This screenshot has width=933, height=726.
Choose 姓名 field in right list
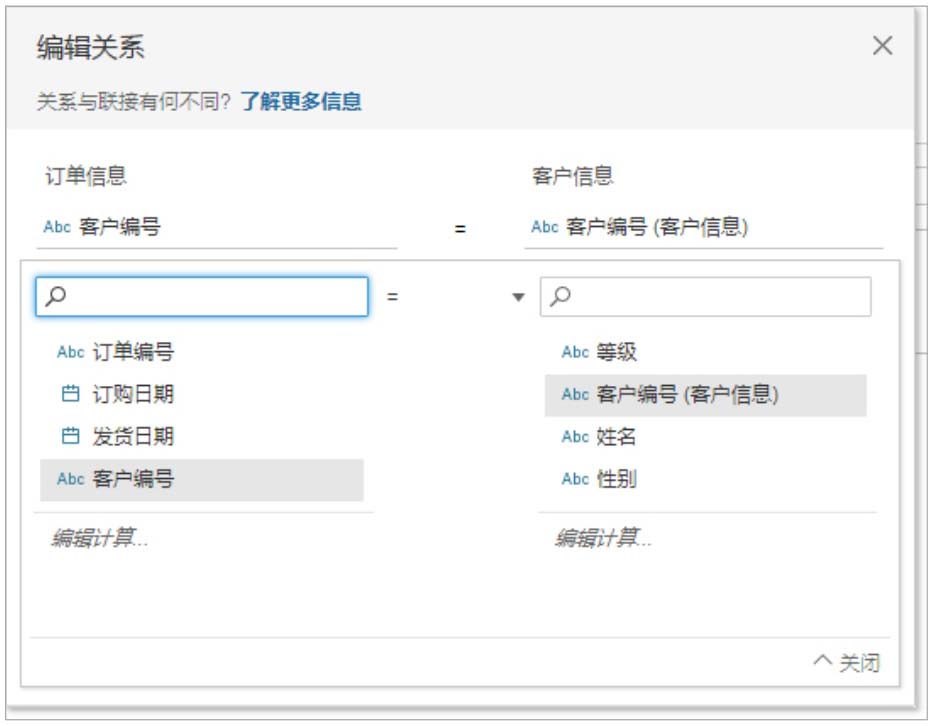pyautogui.click(x=616, y=437)
